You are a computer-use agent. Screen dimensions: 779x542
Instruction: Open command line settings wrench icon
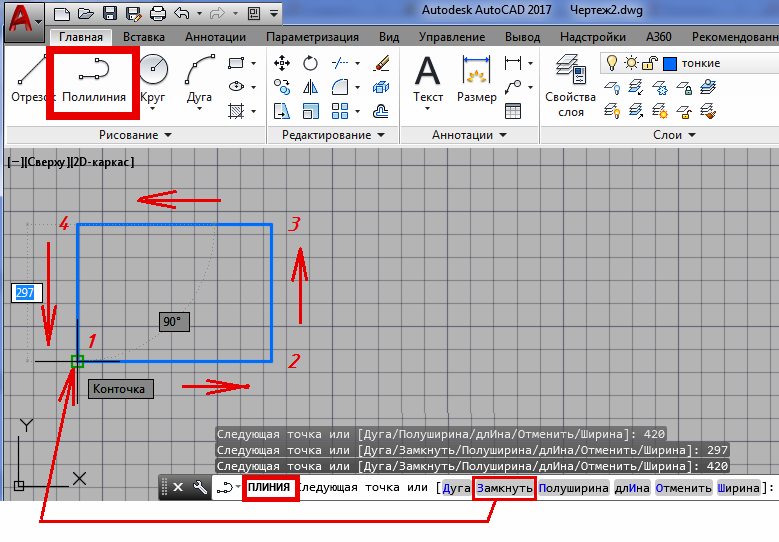pyautogui.click(x=199, y=488)
